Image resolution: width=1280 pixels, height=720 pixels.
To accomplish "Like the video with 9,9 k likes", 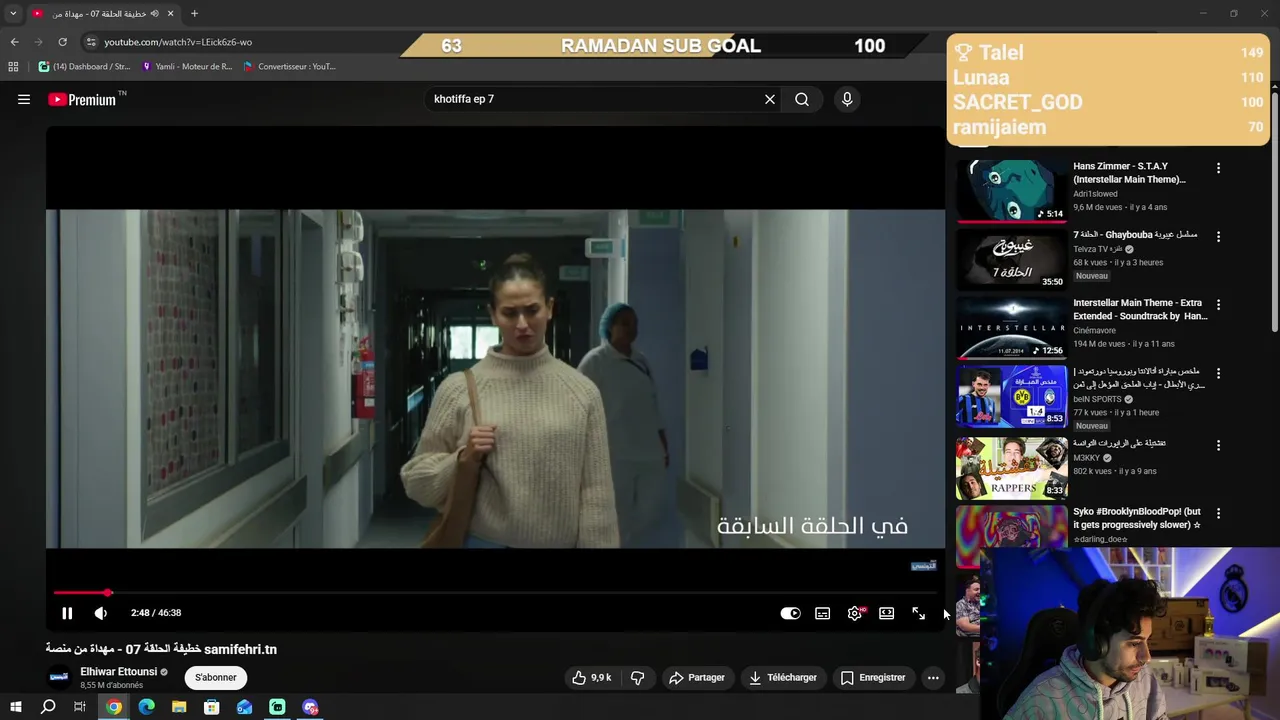I will click(x=592, y=677).
